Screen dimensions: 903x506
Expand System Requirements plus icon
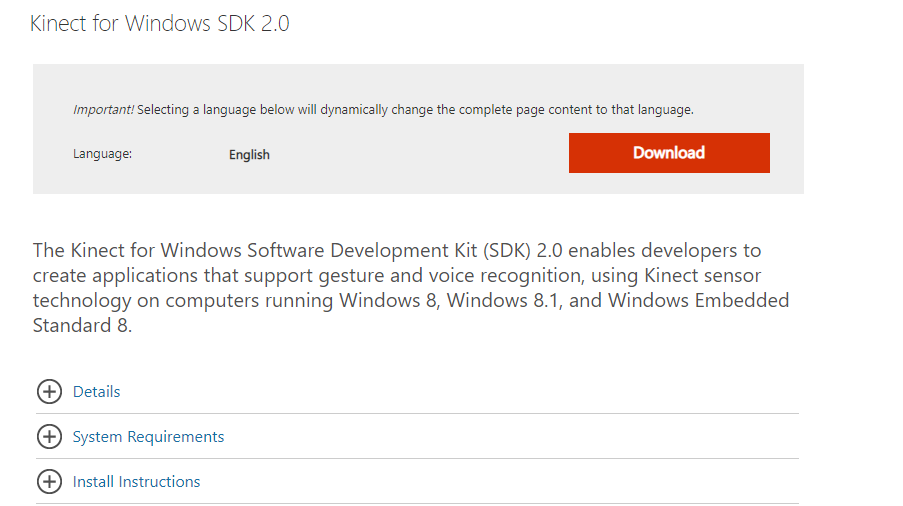point(50,436)
